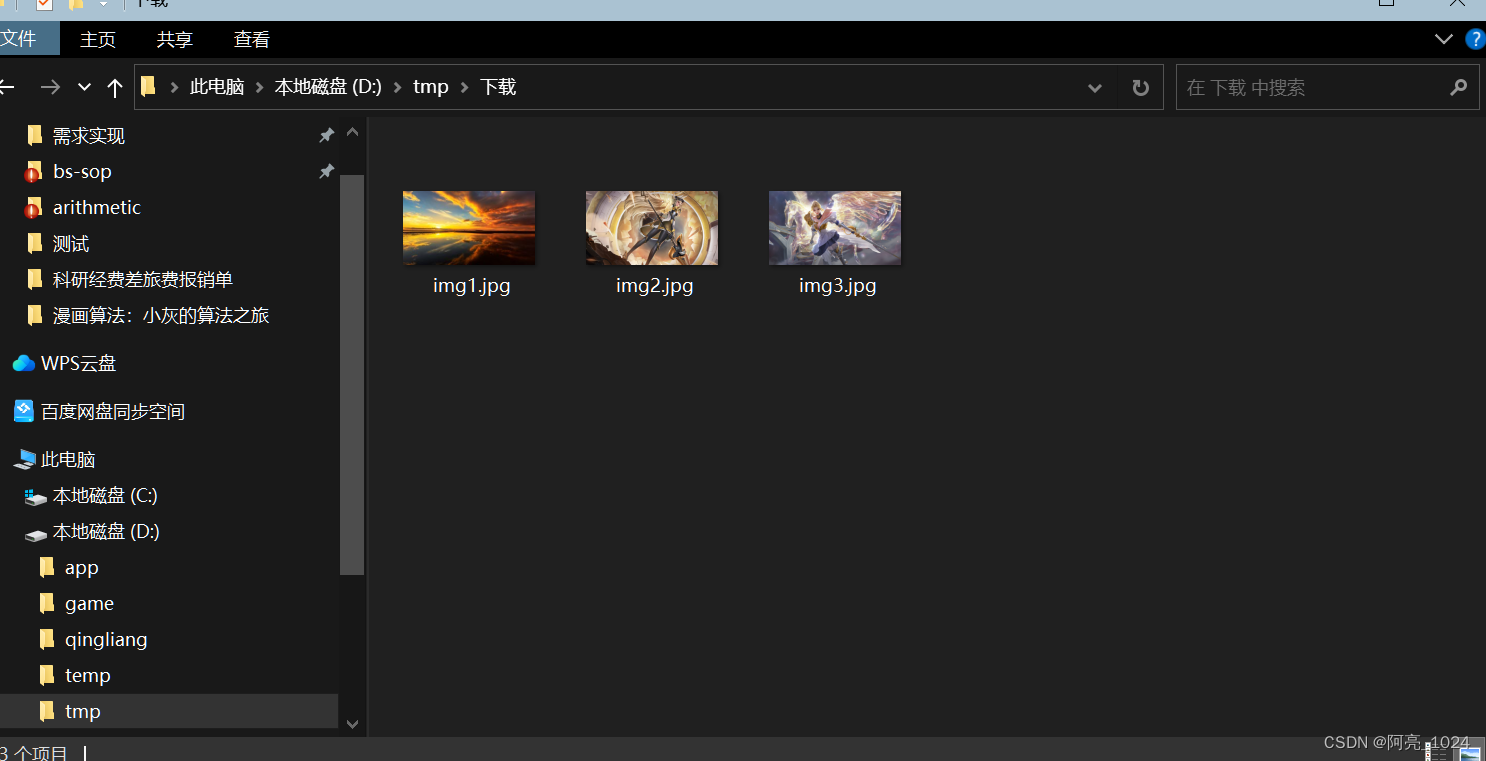Click the arithmetic folder error icon
This screenshot has width=1486, height=761.
(34, 208)
